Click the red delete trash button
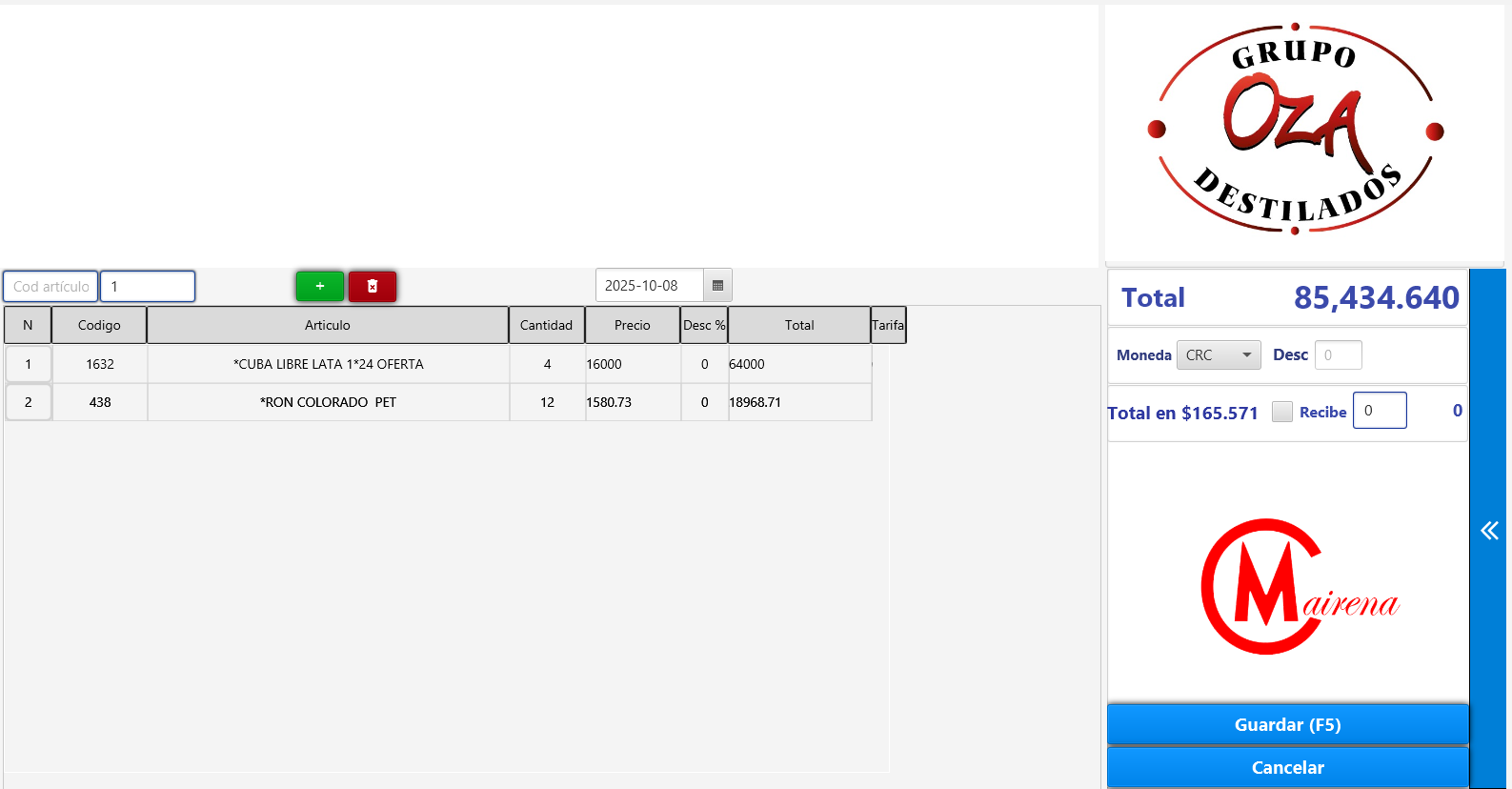The image size is (1512, 789). [373, 286]
